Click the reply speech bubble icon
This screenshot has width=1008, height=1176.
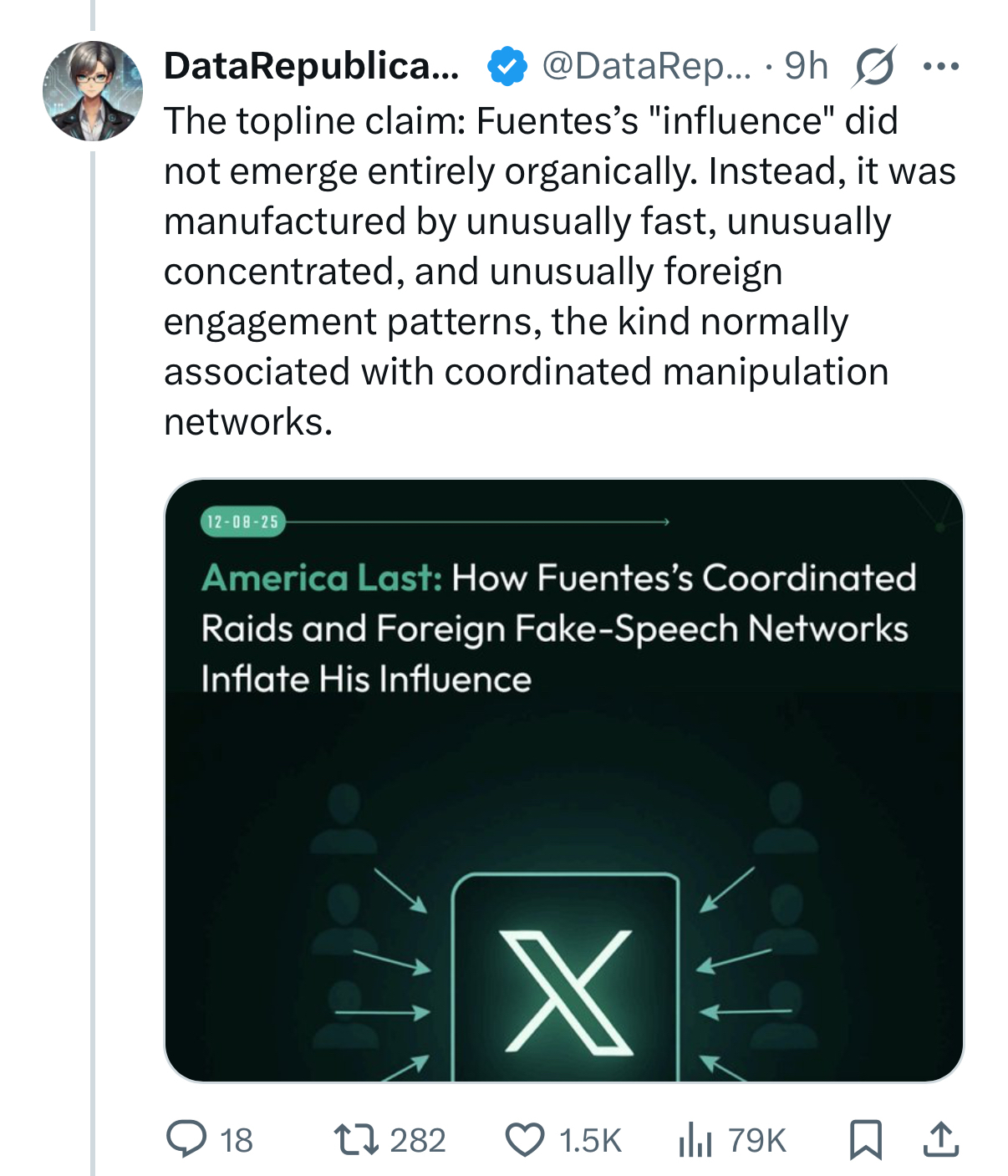[x=186, y=1139]
